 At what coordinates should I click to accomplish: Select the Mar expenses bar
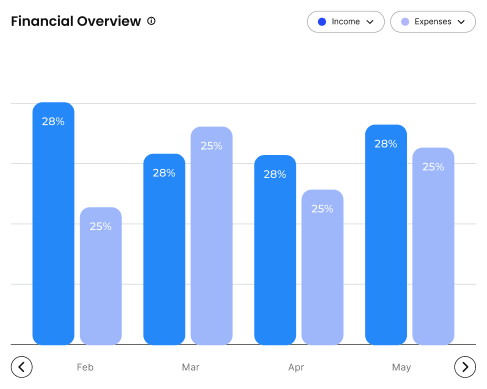pos(212,236)
